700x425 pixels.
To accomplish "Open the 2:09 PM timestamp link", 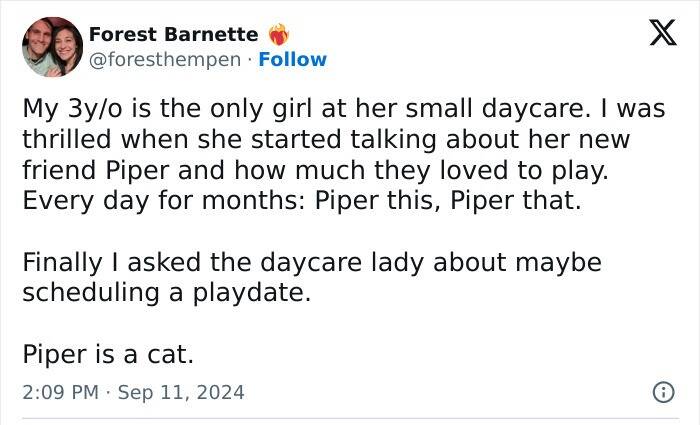I will 60,393.
